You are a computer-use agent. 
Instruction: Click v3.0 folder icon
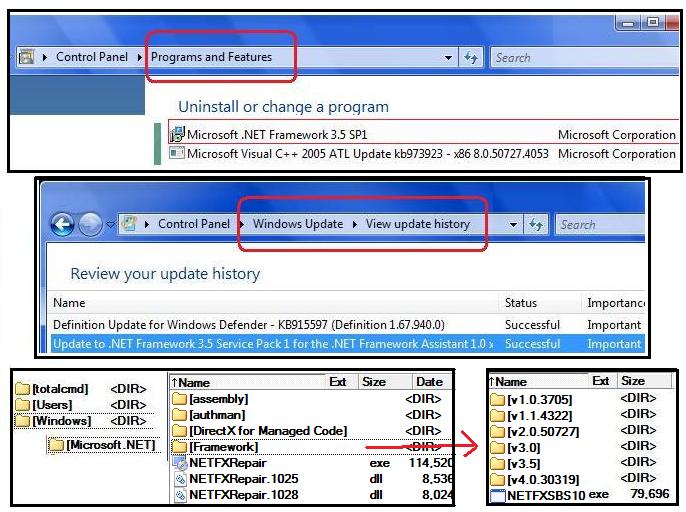coord(497,448)
